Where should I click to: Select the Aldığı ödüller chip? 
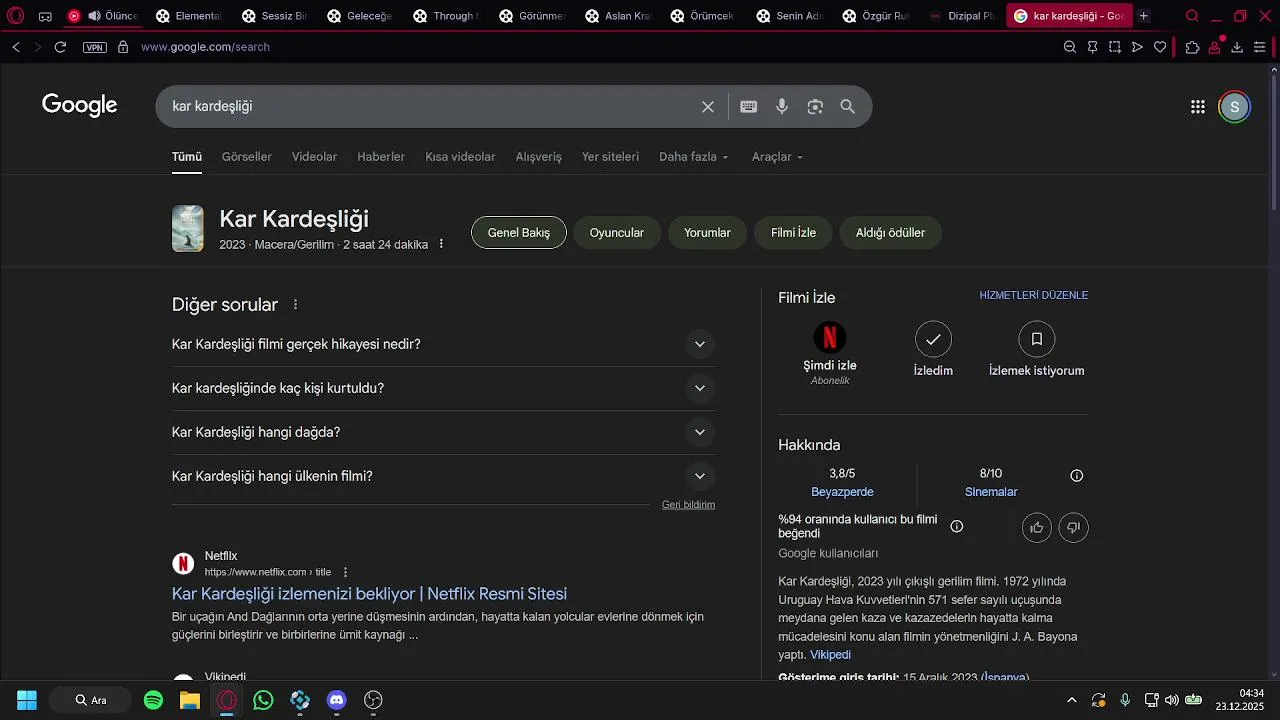pyautogui.click(x=890, y=233)
